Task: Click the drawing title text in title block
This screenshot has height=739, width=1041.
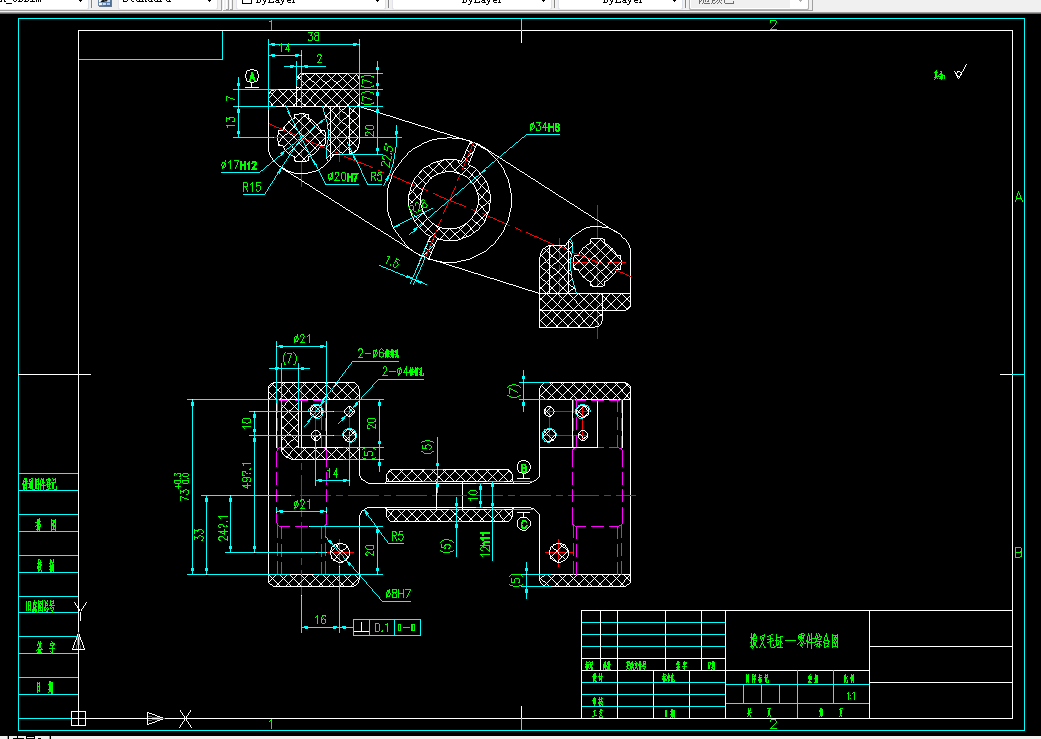Action: [794, 641]
